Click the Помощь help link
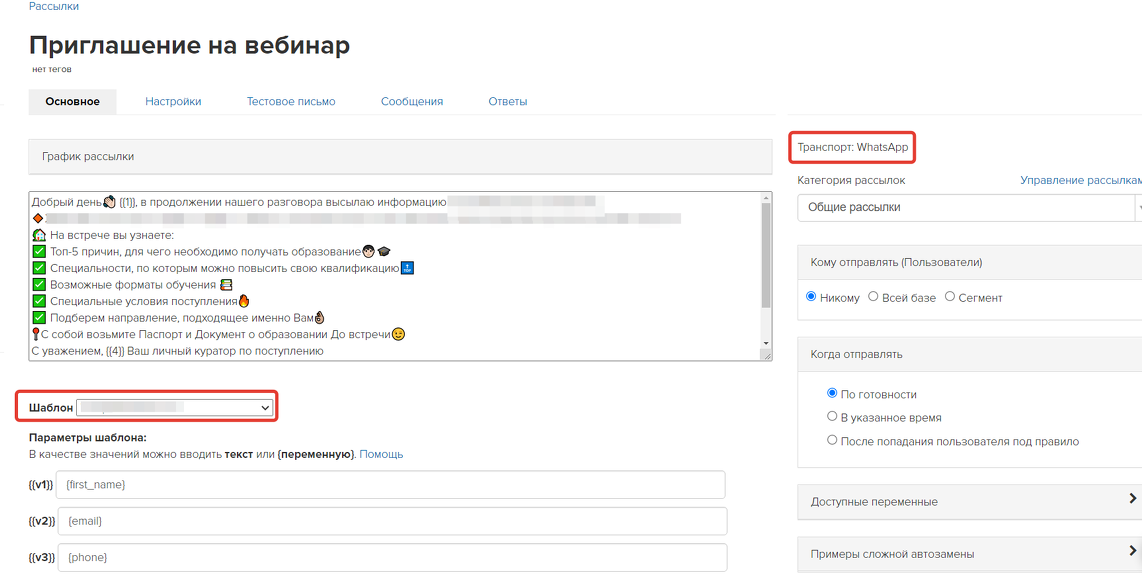The image size is (1142, 575). pos(381,454)
